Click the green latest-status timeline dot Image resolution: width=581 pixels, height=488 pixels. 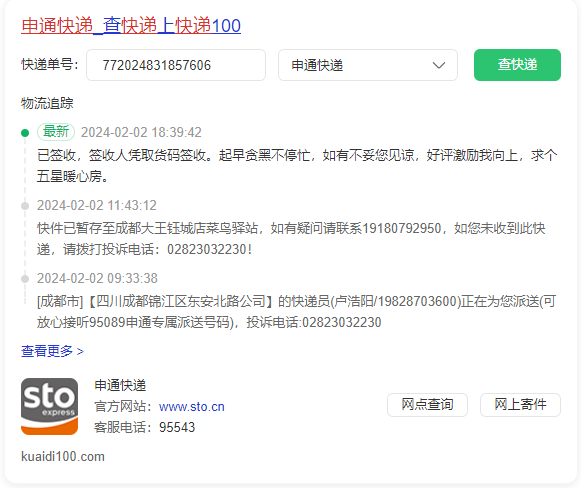25,133
